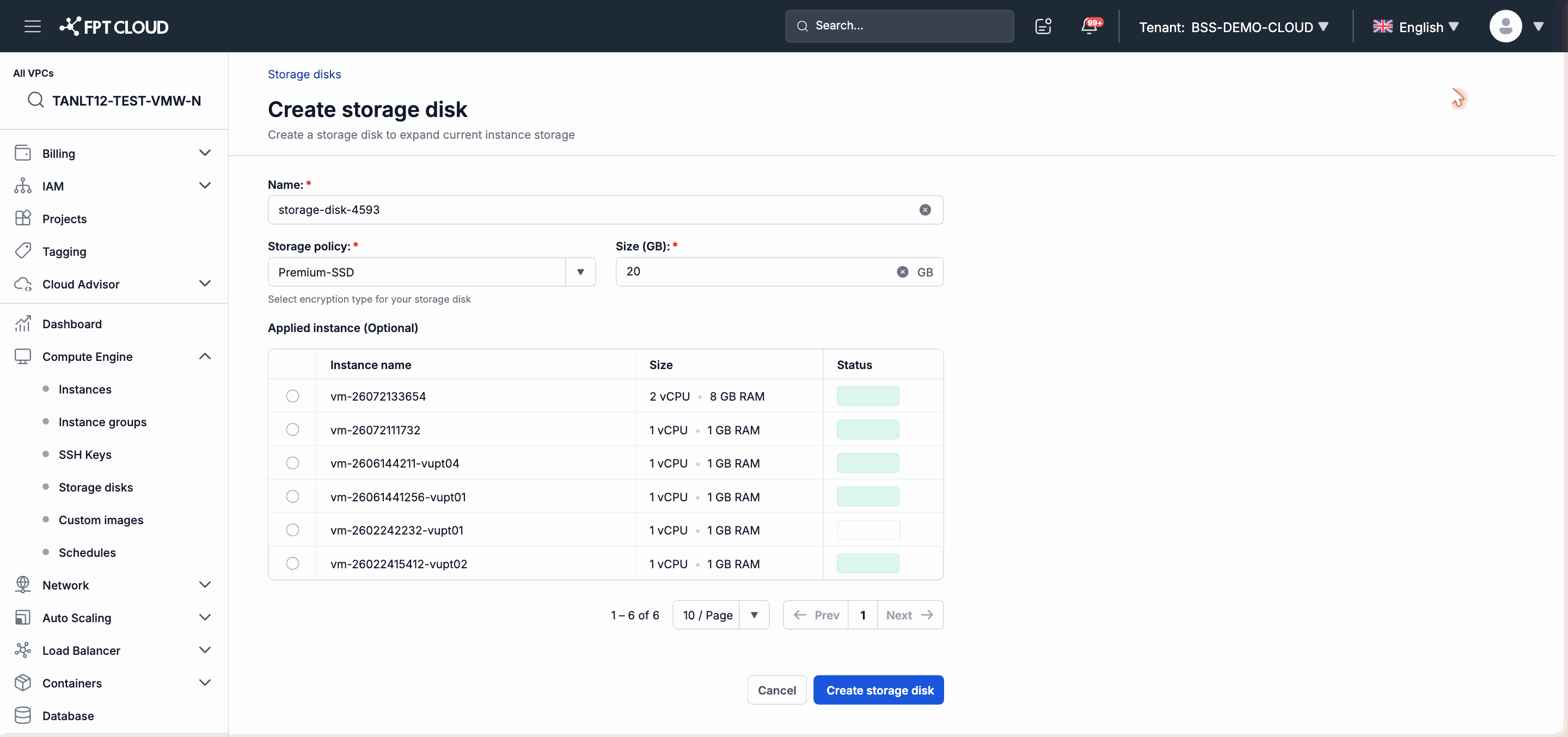Open Schedules in the sidebar

87,552
